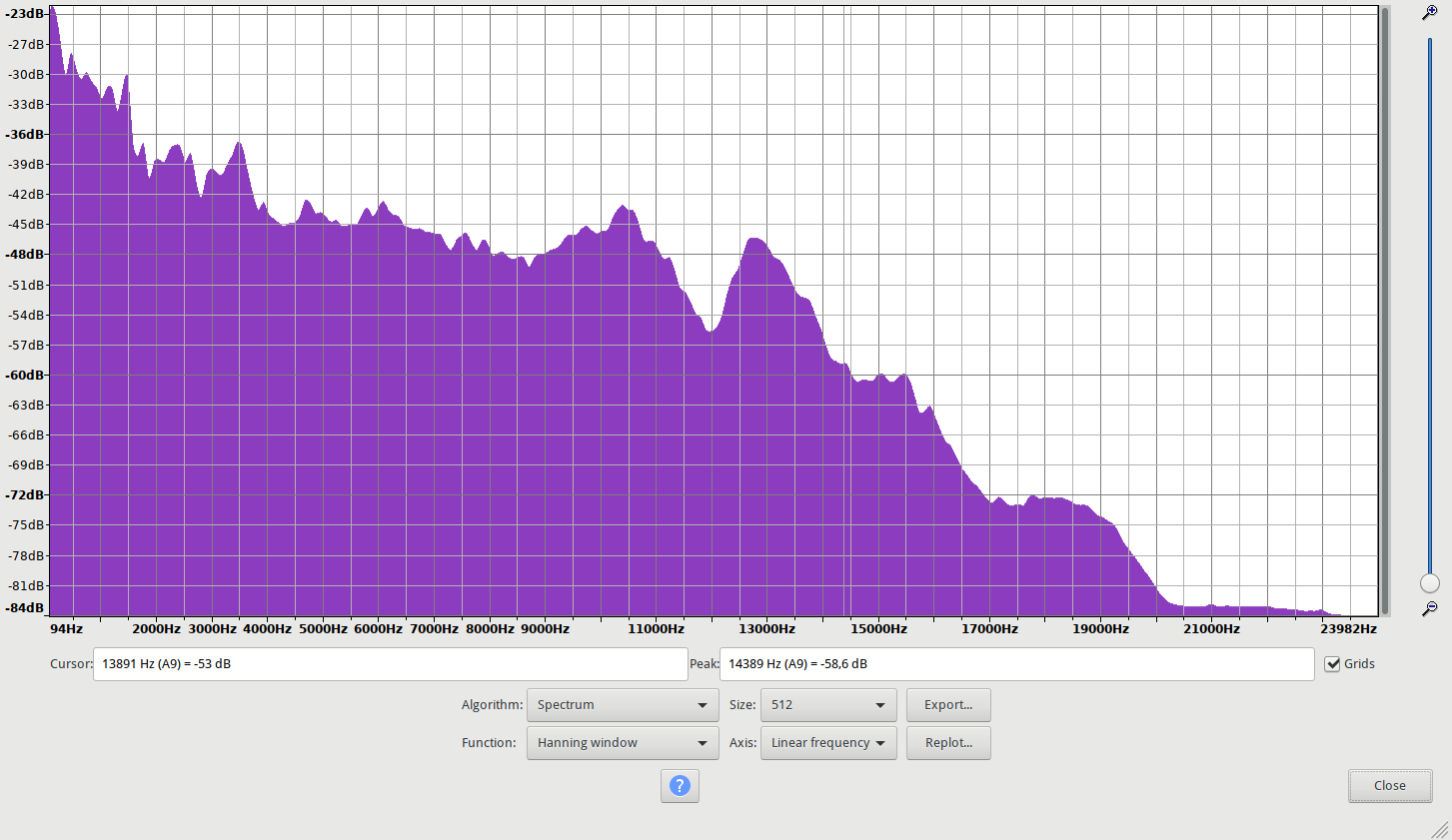Click the Peak readout field
This screenshot has width=1452, height=840.
(x=1016, y=664)
